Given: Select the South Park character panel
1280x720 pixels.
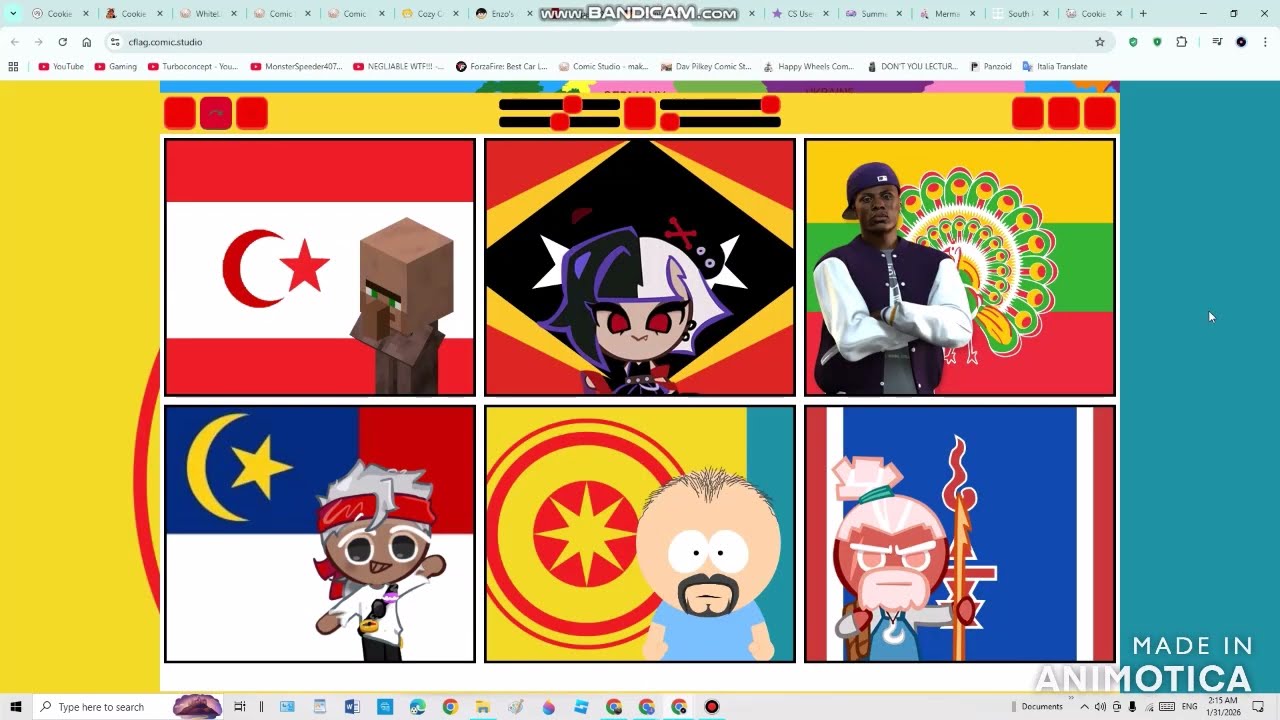Looking at the screenshot, I should [640, 534].
